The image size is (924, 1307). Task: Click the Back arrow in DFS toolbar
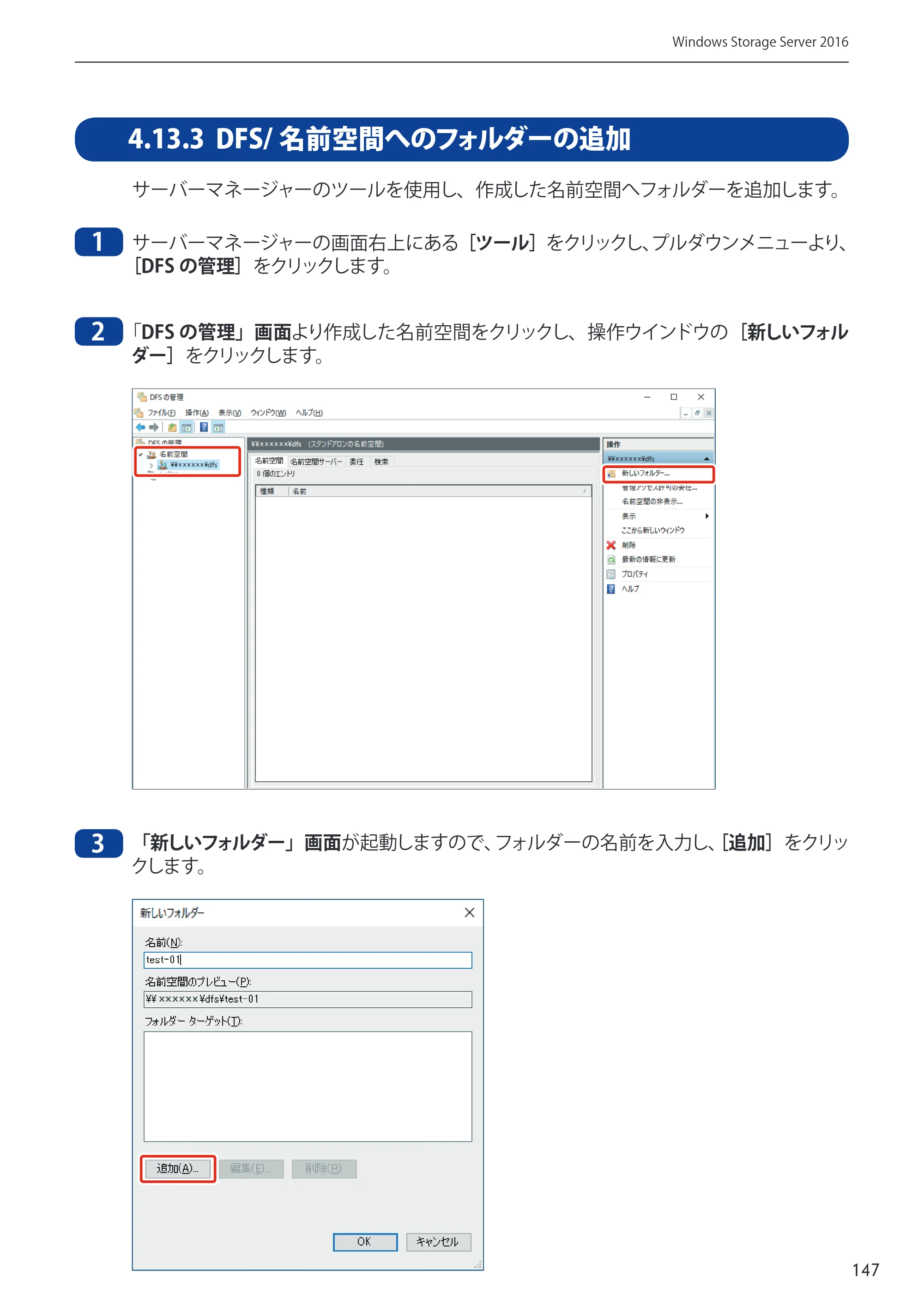[x=140, y=427]
